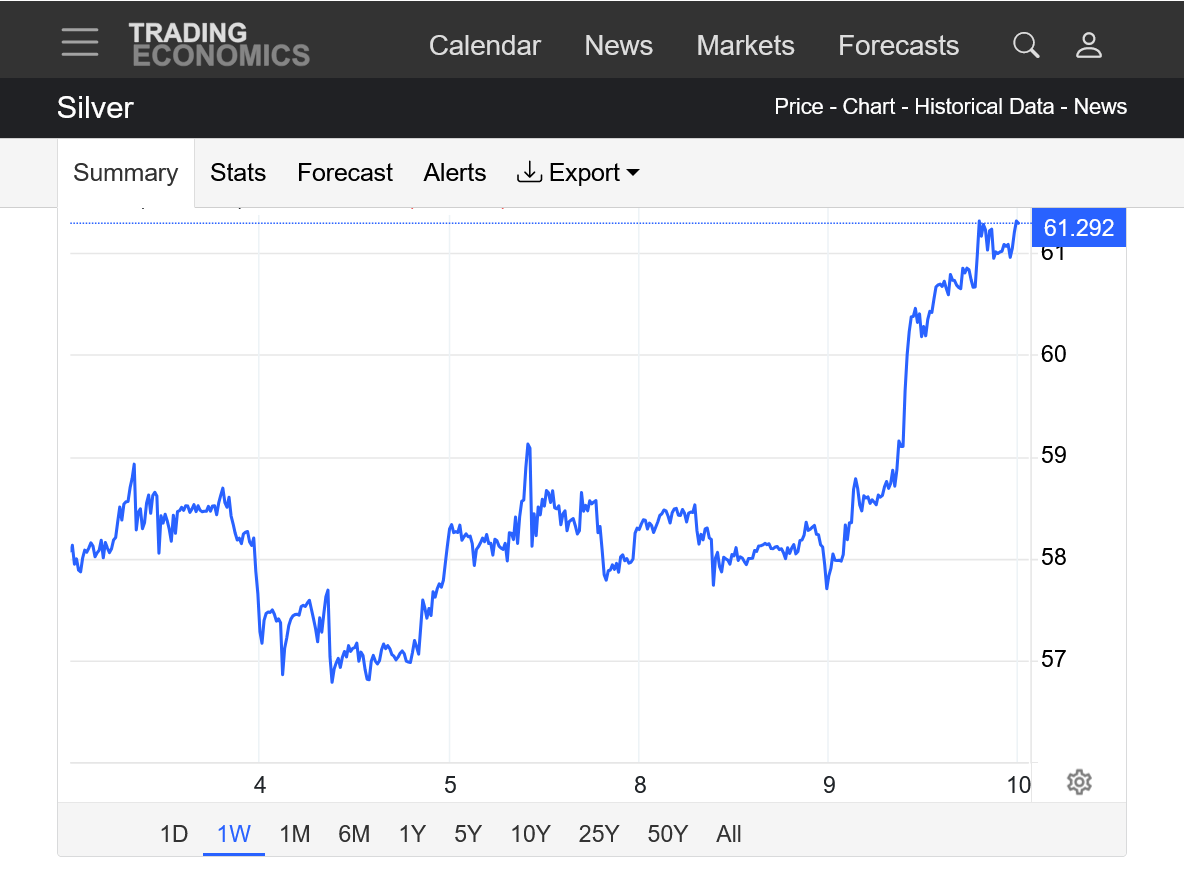Screen dimensions: 1184x892
Task: Switch to the Forecast tab
Action: pyautogui.click(x=345, y=173)
